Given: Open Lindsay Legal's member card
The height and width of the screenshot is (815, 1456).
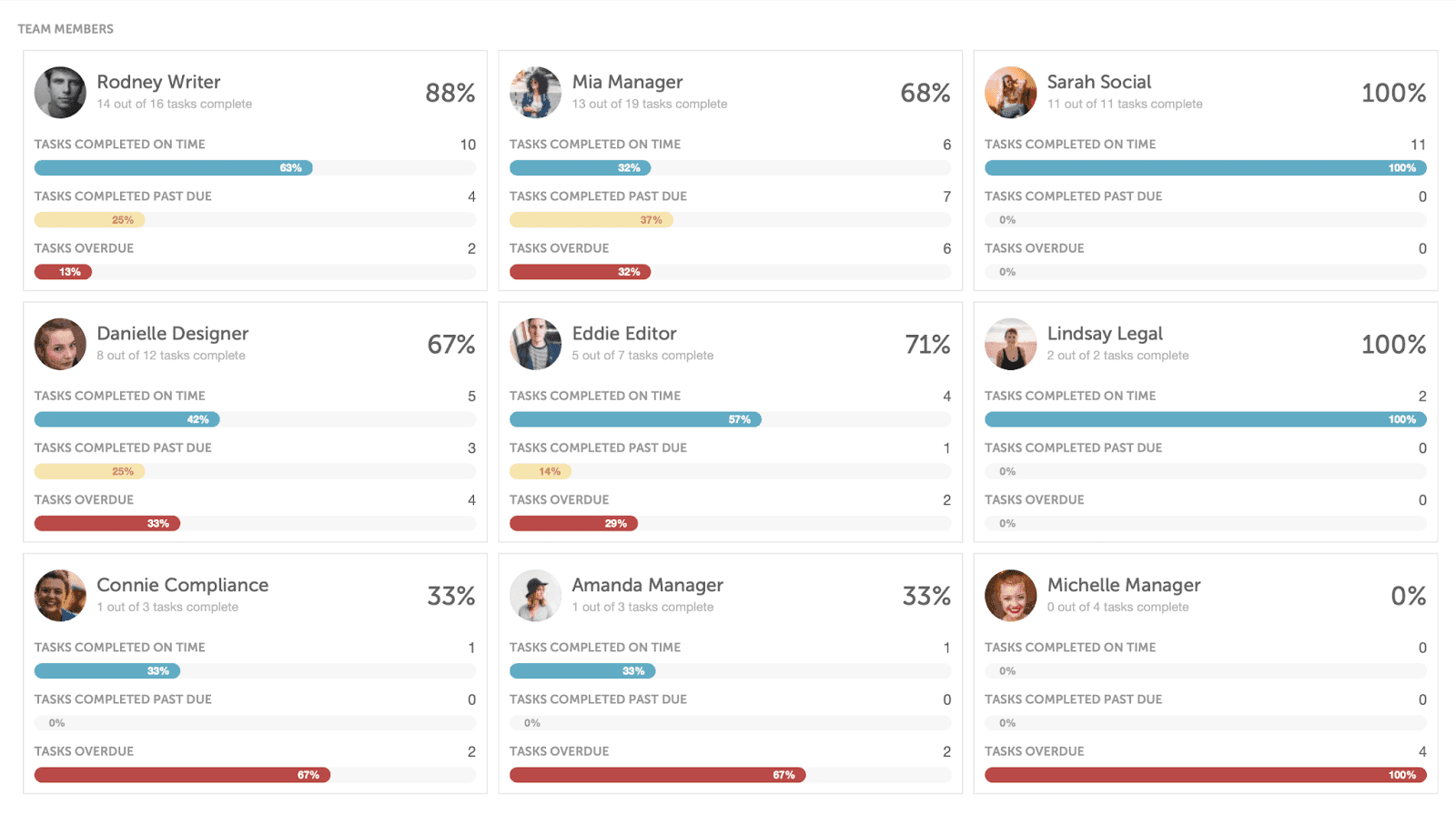Looking at the screenshot, I should click(x=1205, y=419).
